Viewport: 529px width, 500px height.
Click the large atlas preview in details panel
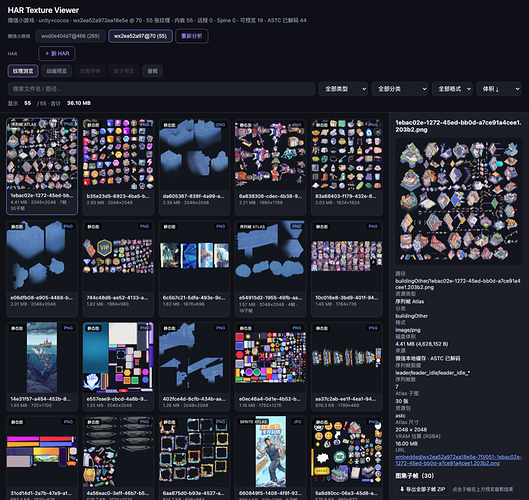click(x=458, y=201)
